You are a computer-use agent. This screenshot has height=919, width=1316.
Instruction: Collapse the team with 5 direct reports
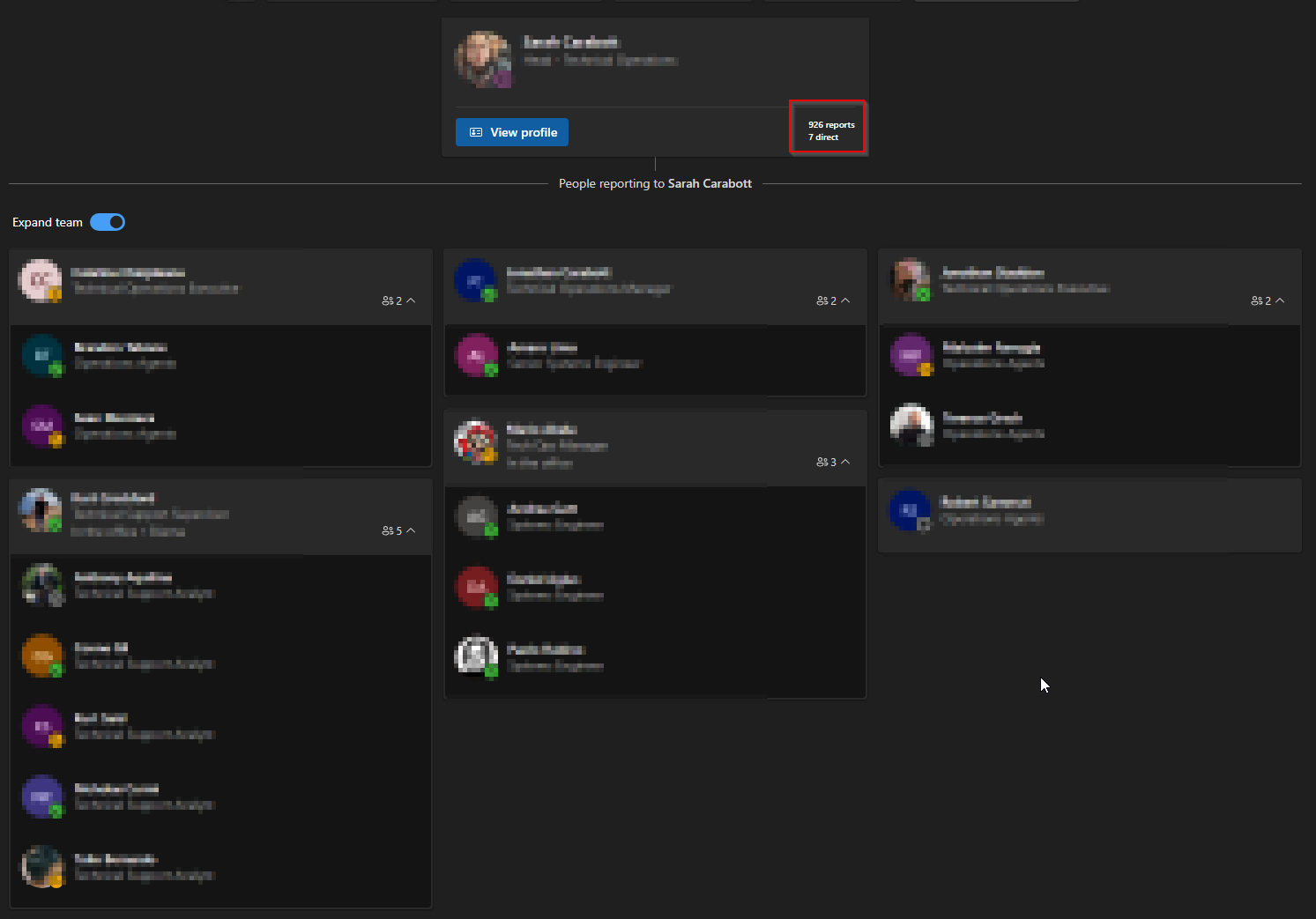click(x=409, y=530)
